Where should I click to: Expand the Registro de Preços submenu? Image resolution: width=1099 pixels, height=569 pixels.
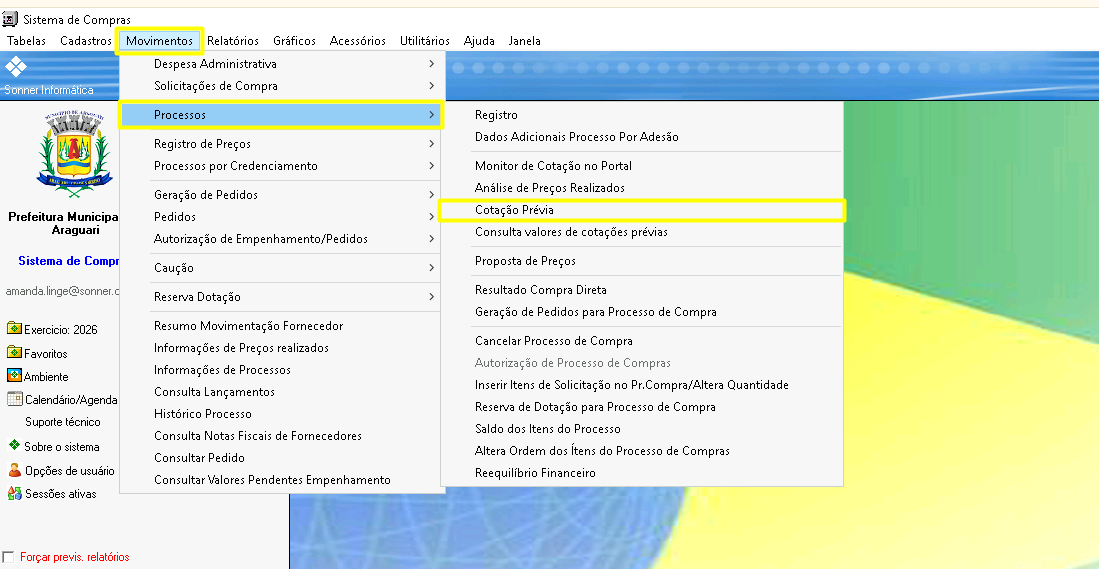tap(281, 144)
